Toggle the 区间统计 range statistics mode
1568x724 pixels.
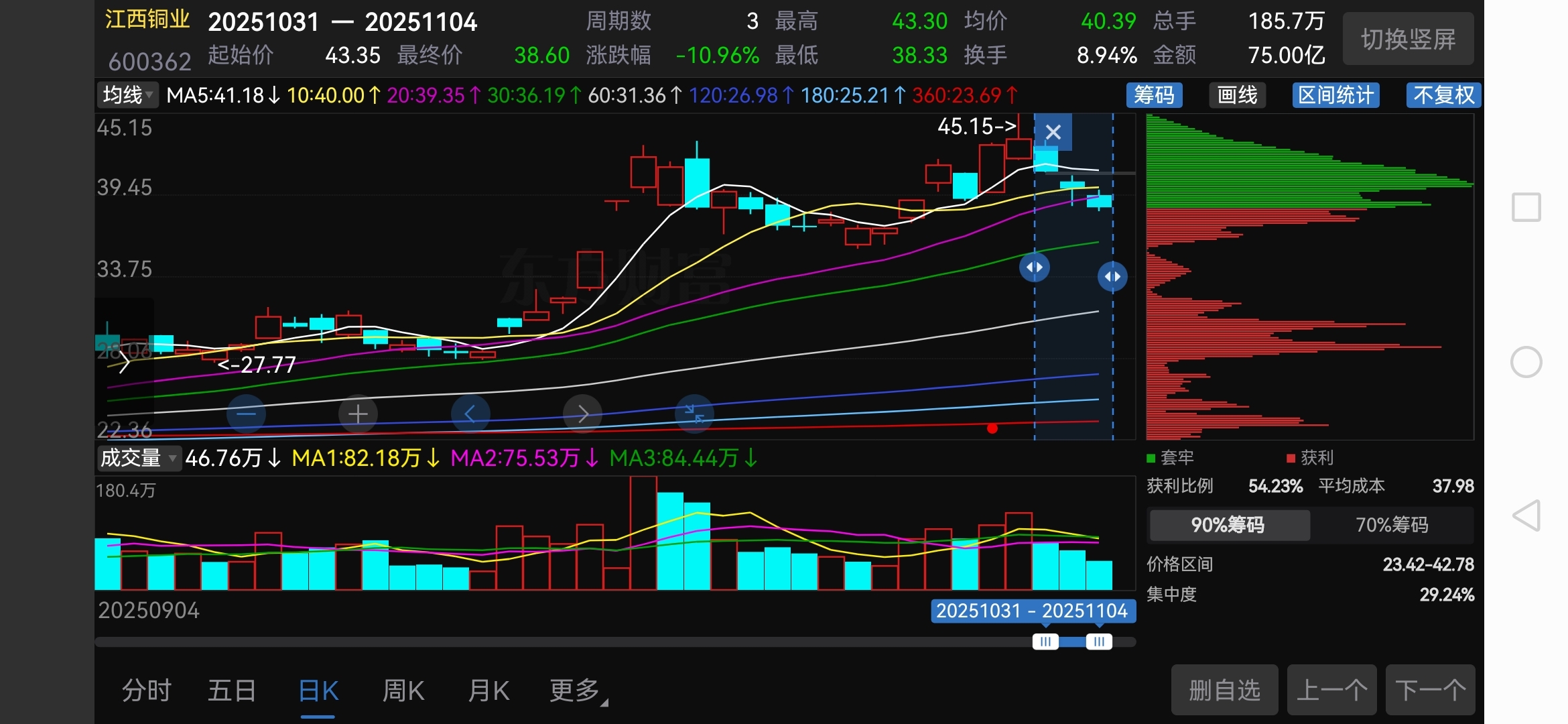[1335, 95]
